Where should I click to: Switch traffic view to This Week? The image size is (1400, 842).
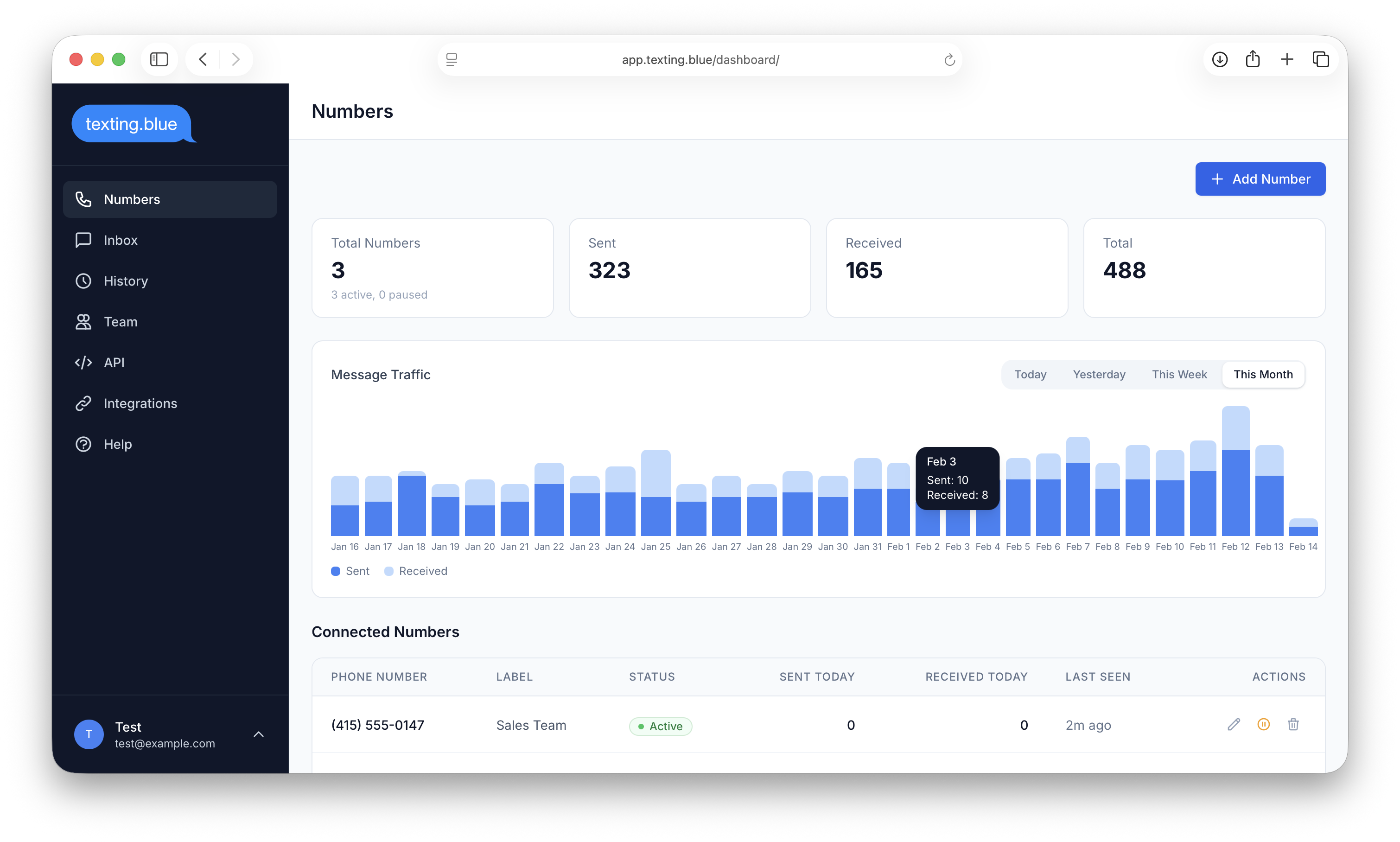(x=1179, y=374)
